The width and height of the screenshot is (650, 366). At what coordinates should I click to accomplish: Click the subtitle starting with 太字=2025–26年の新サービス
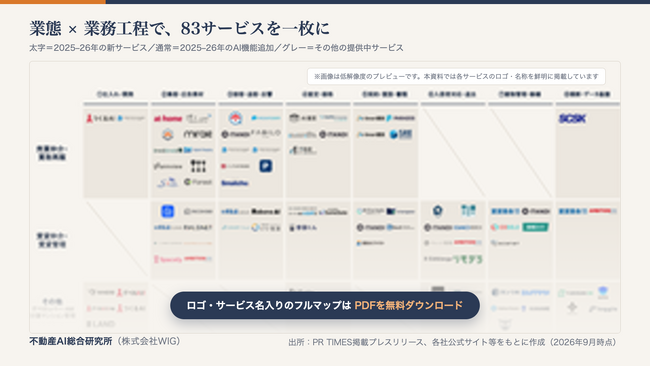216,48
